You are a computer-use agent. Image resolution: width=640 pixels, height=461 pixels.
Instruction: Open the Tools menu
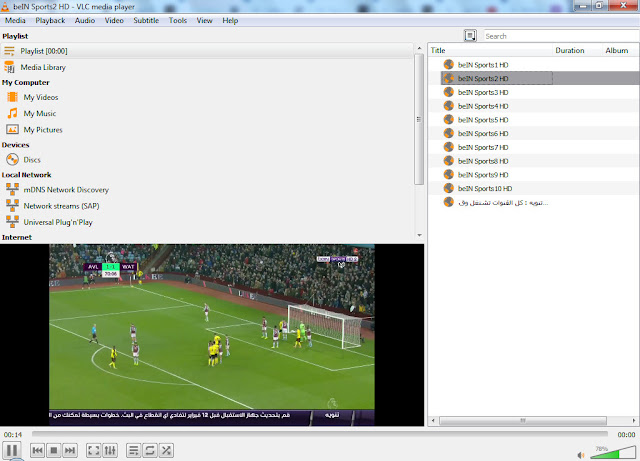tap(178, 20)
